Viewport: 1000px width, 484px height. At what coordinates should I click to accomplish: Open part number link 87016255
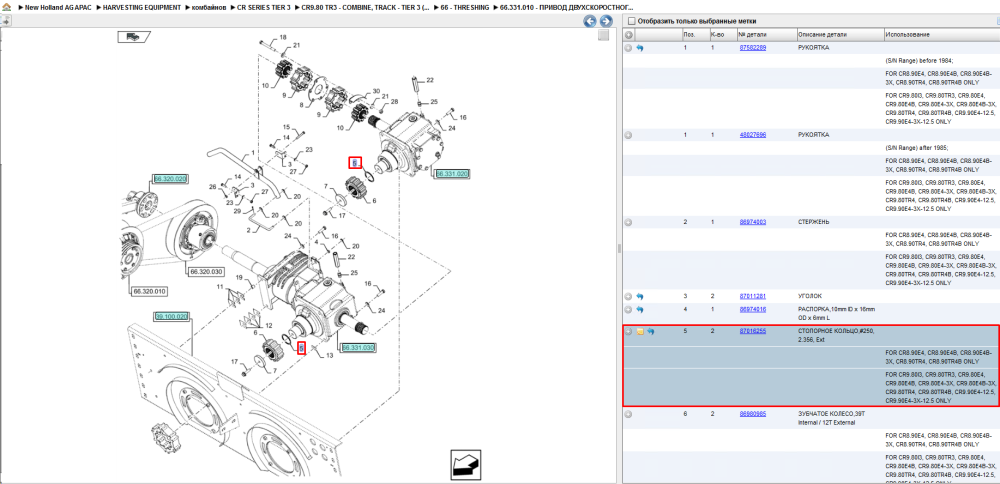click(x=753, y=332)
